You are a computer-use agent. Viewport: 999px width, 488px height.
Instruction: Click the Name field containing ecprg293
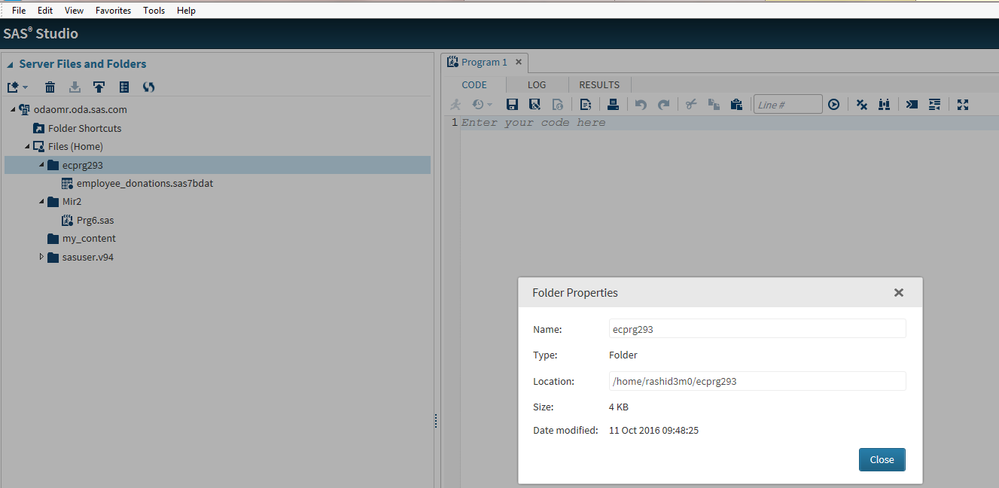coord(757,329)
